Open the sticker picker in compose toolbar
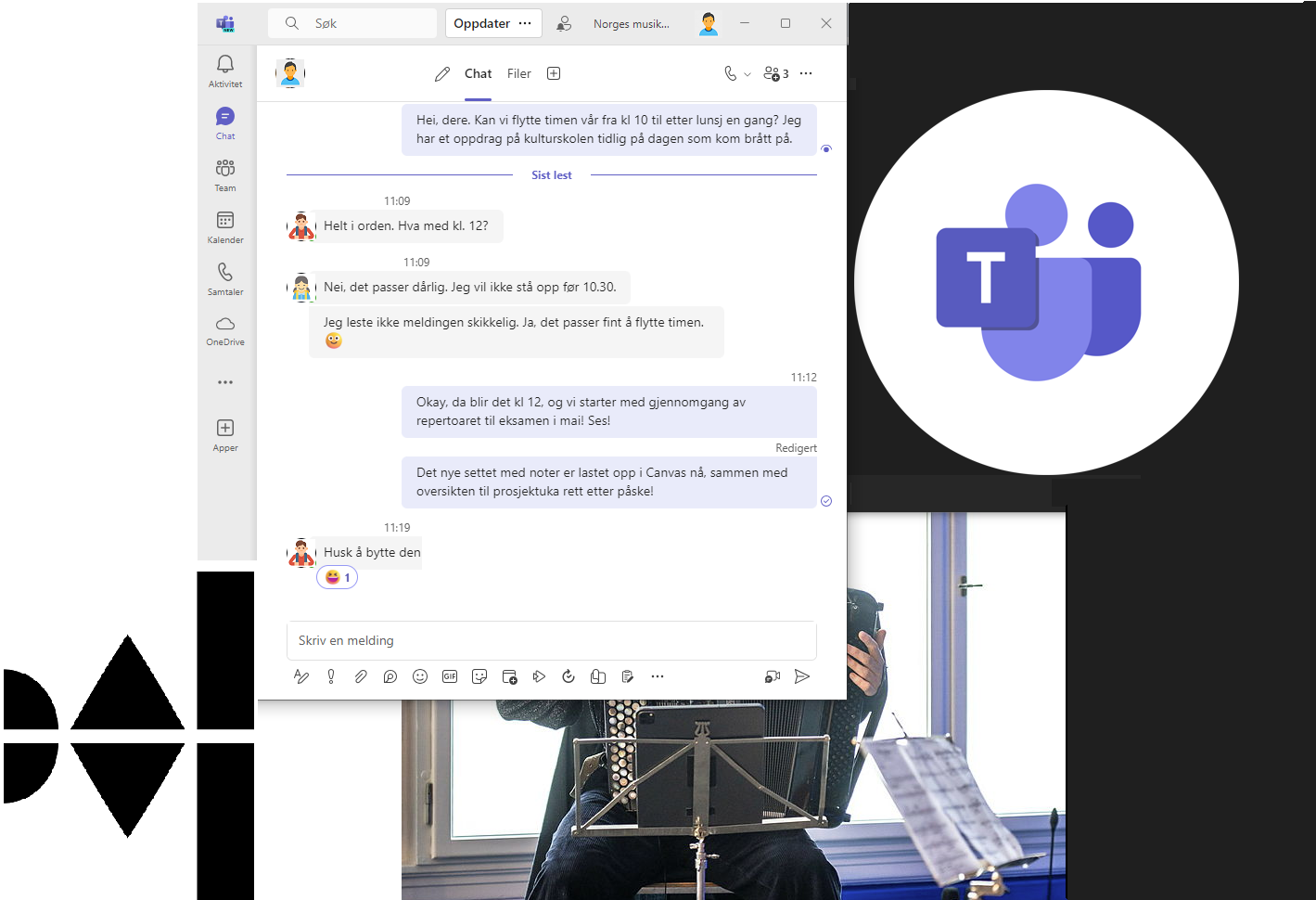Viewport: 1316px width, 900px height. coord(479,676)
